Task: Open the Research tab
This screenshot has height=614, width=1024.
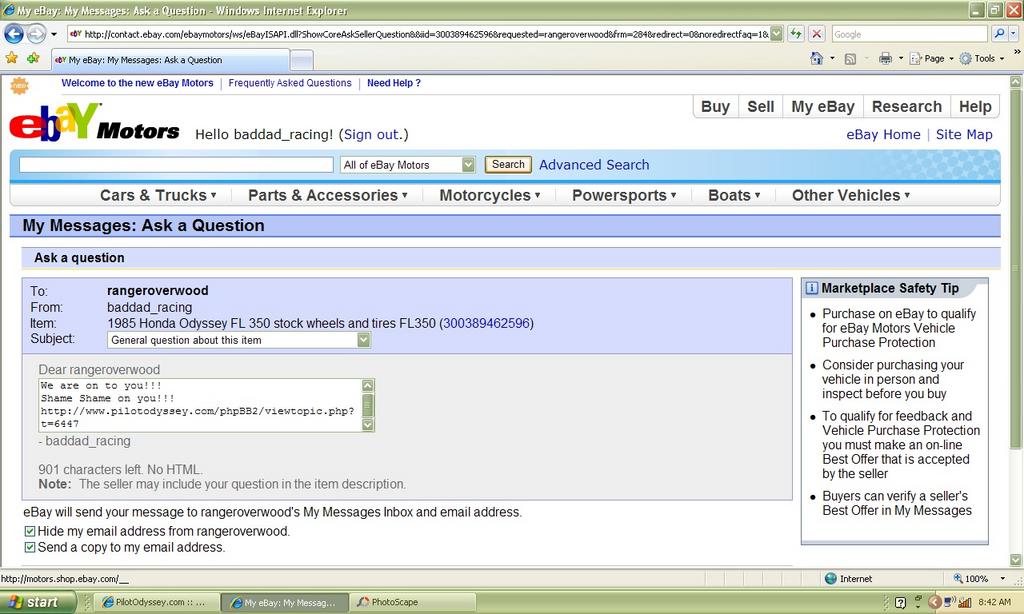Action: [906, 106]
